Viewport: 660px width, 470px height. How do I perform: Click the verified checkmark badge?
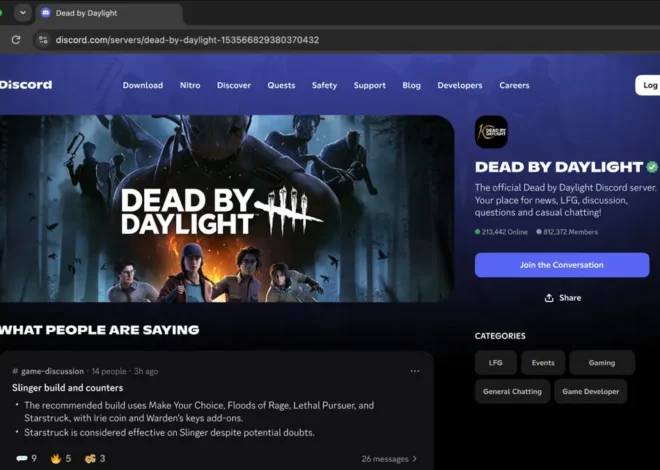pyautogui.click(x=652, y=167)
